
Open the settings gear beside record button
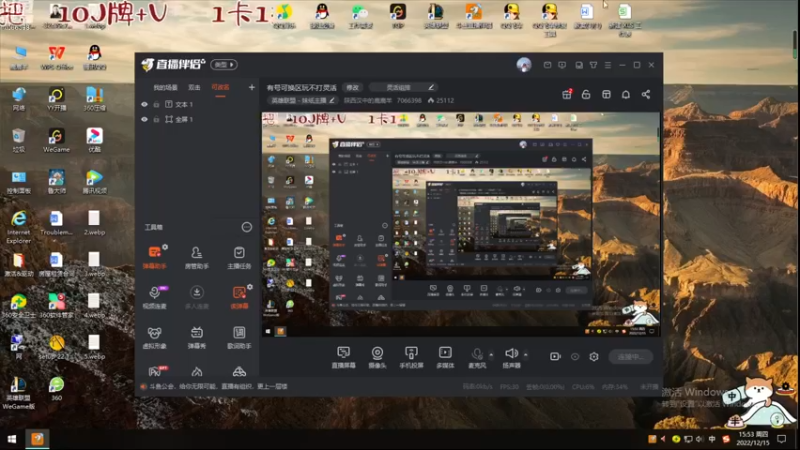[594, 357]
